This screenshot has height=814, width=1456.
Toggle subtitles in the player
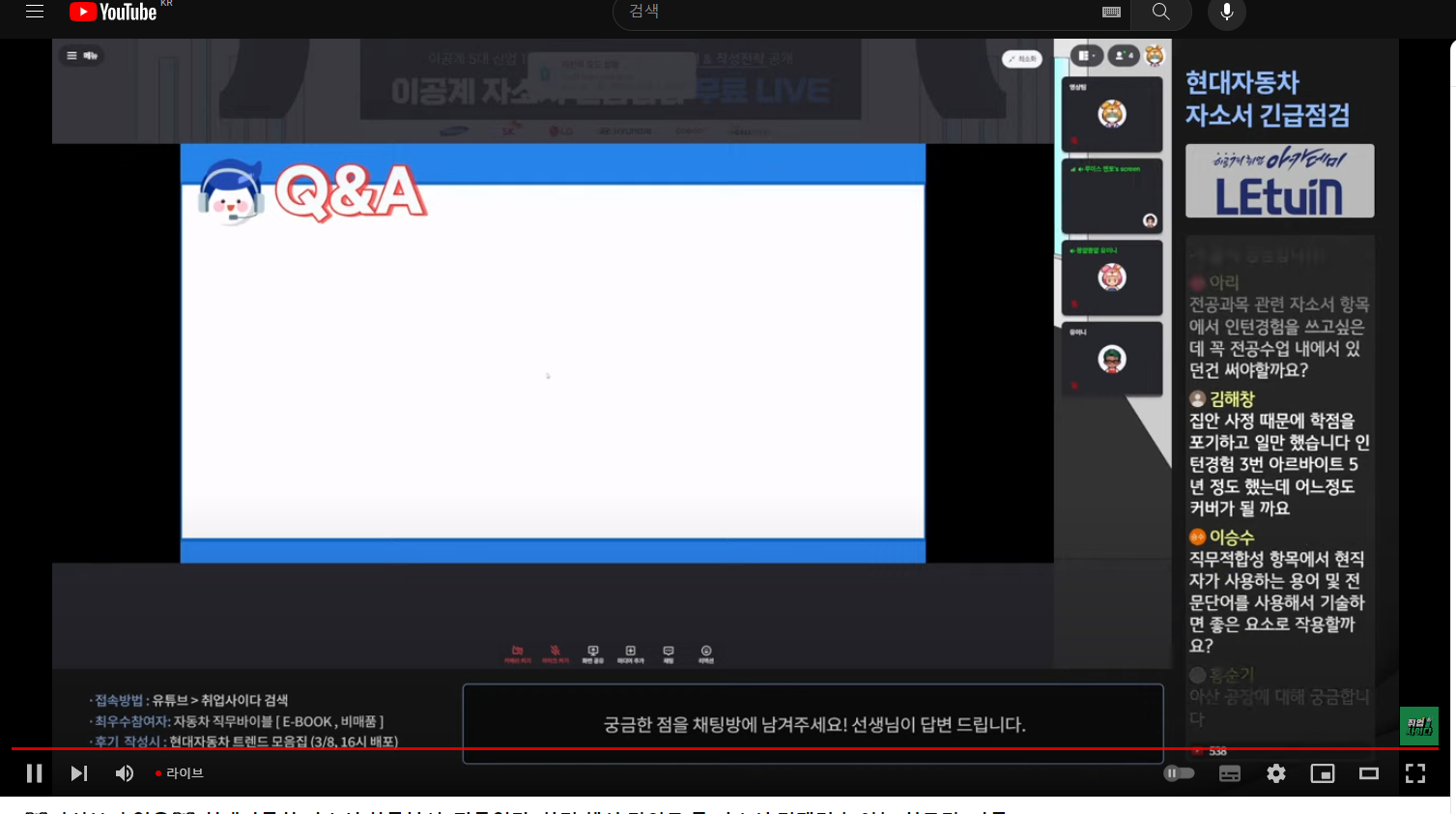pyautogui.click(x=1230, y=773)
